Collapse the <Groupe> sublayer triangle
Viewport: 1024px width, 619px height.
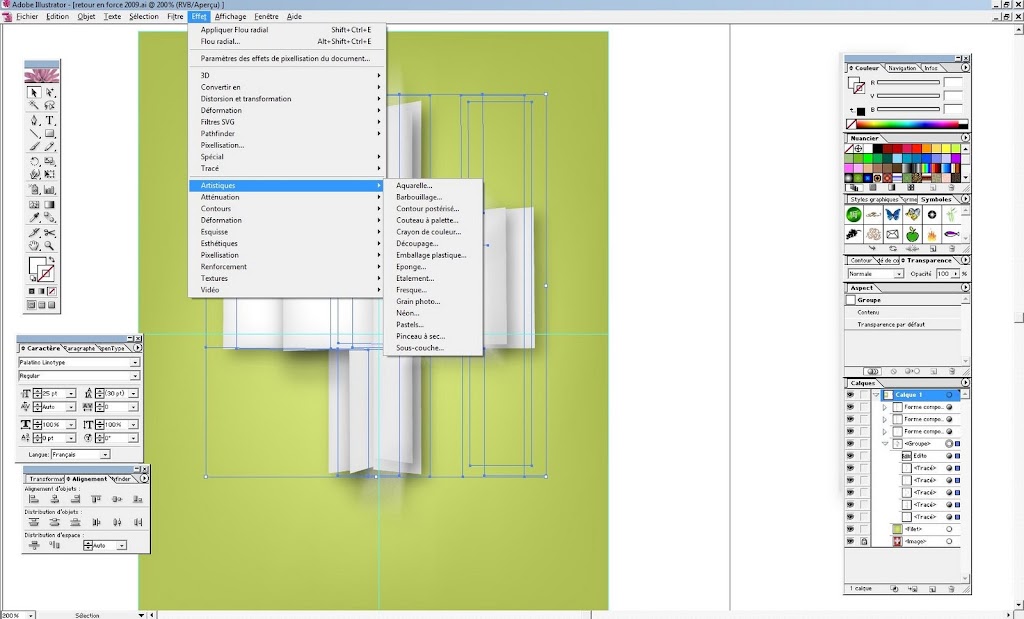[886, 444]
